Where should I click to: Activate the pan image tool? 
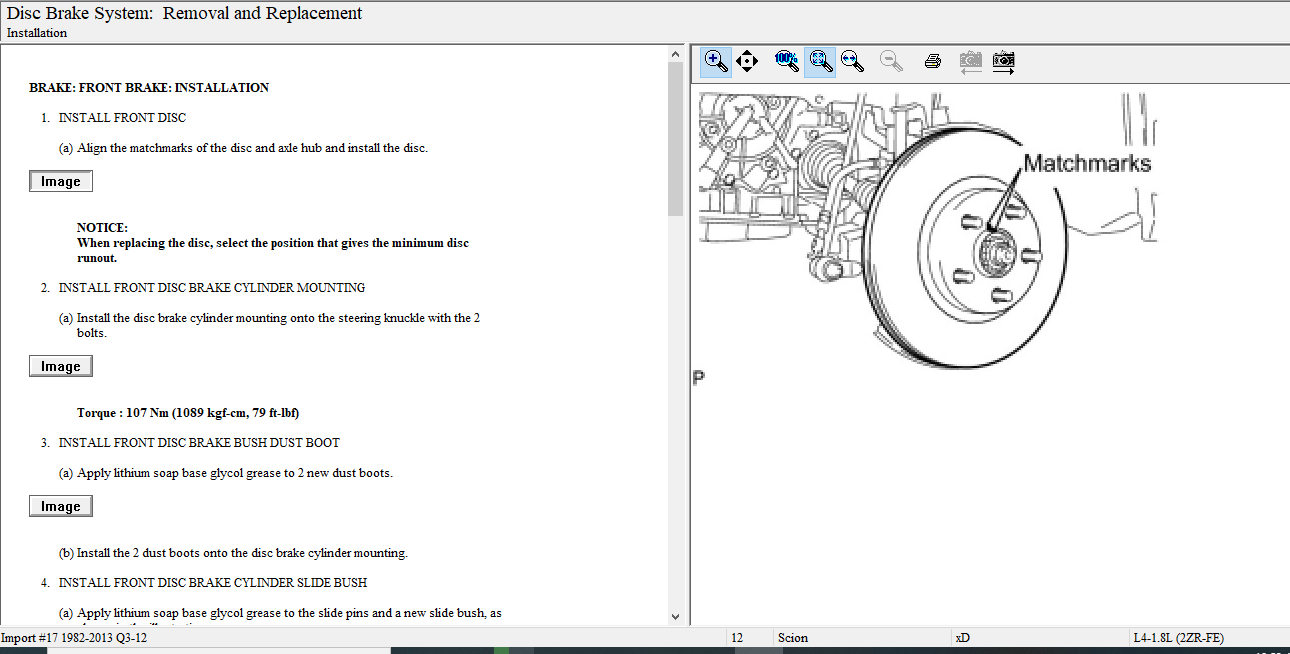pos(747,61)
